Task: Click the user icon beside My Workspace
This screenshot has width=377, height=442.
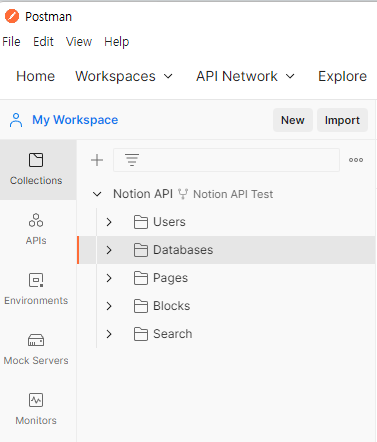Action: (x=16, y=120)
